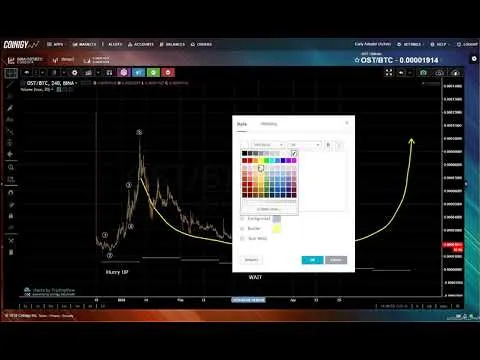This screenshot has height=360, width=480.
Task: Toggle italic text formatting
Action: point(339,145)
